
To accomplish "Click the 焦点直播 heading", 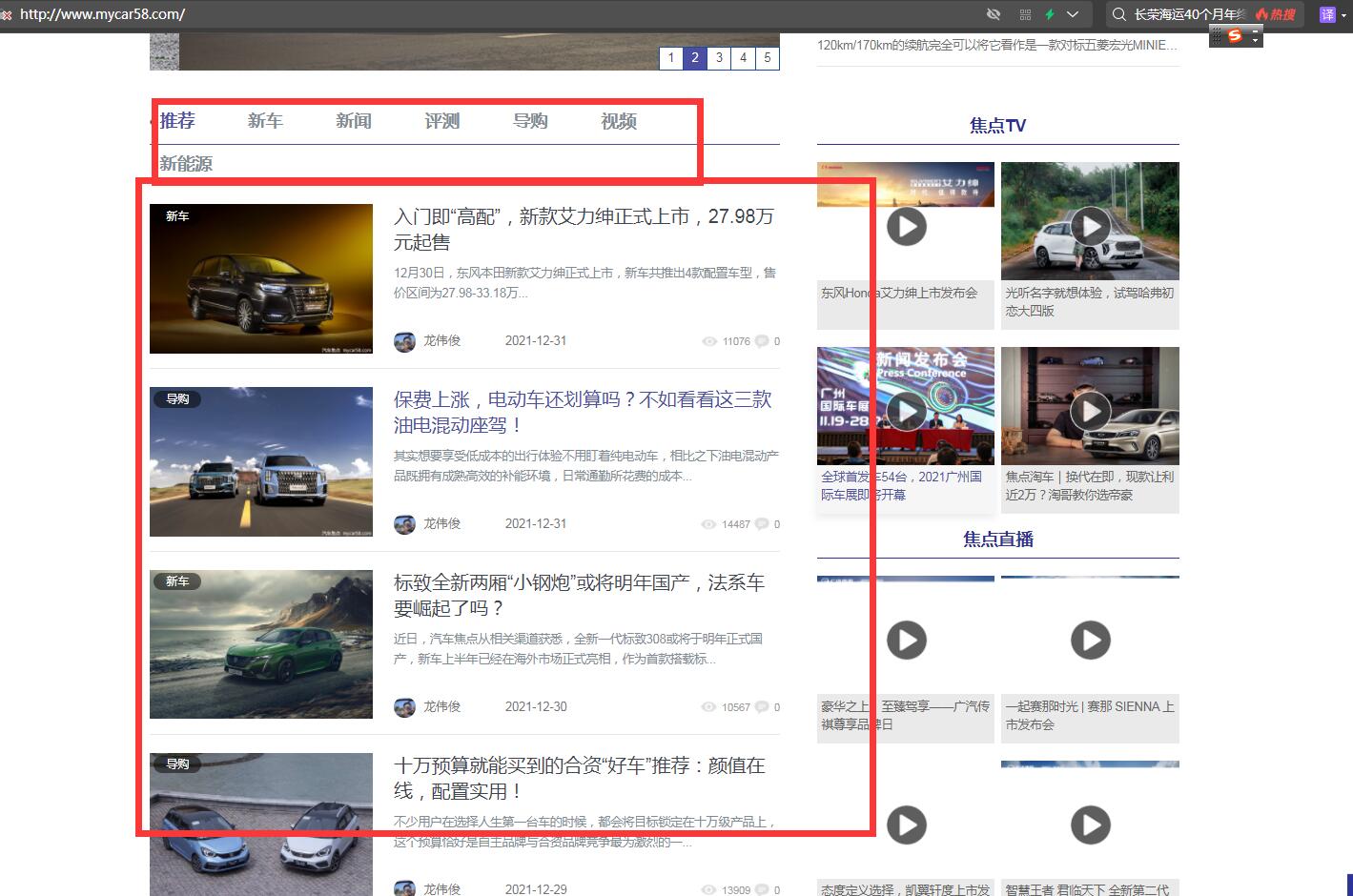I will (x=997, y=540).
